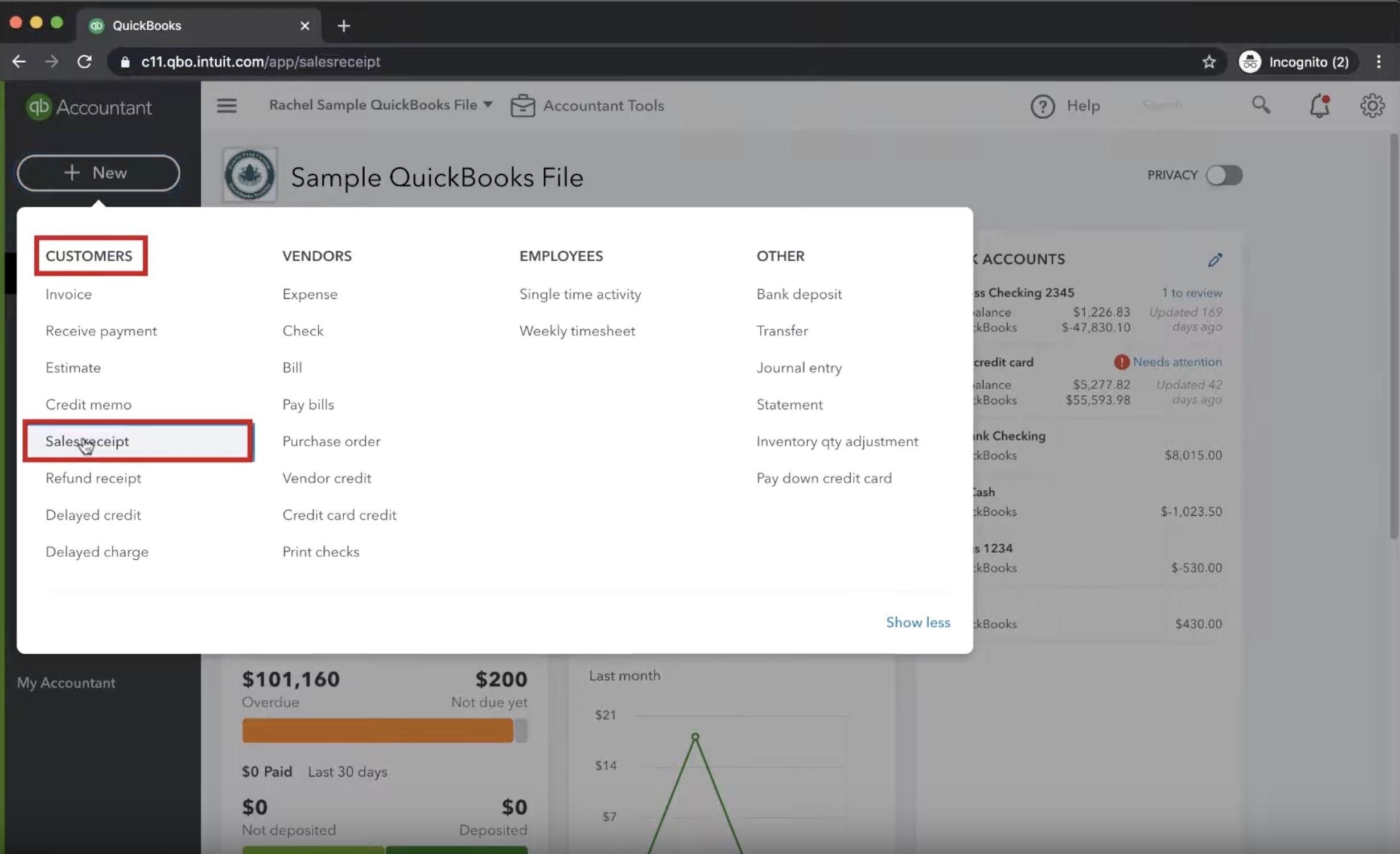Viewport: 1400px width, 854px height.
Task: Click the 1 to review link
Action: pyautogui.click(x=1192, y=293)
